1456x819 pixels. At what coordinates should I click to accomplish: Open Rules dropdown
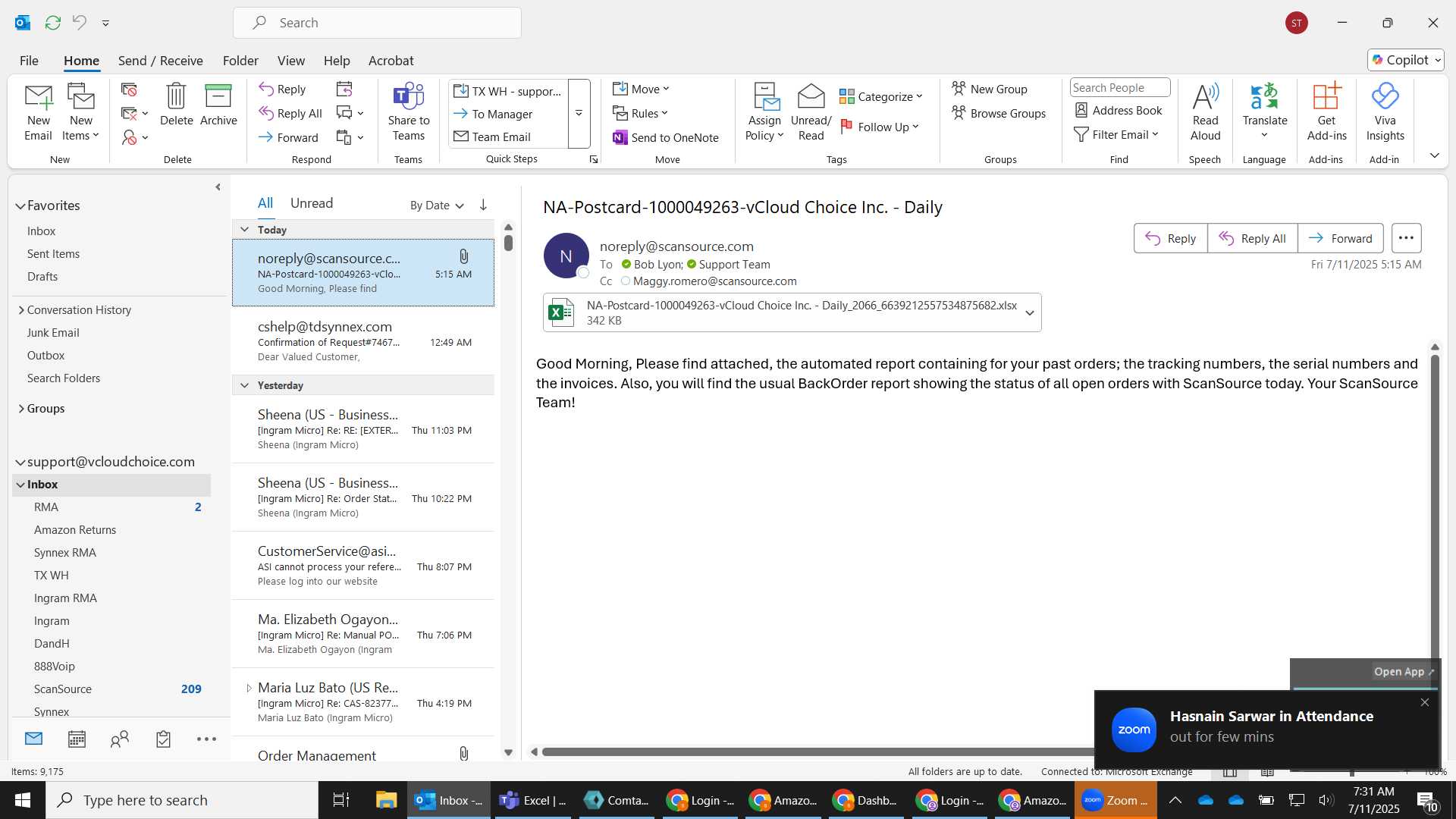[640, 114]
